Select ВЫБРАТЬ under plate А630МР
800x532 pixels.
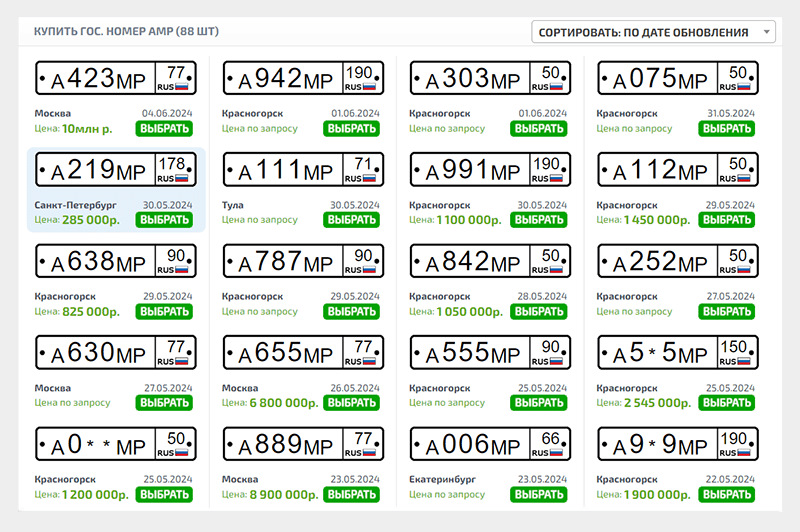[164, 403]
